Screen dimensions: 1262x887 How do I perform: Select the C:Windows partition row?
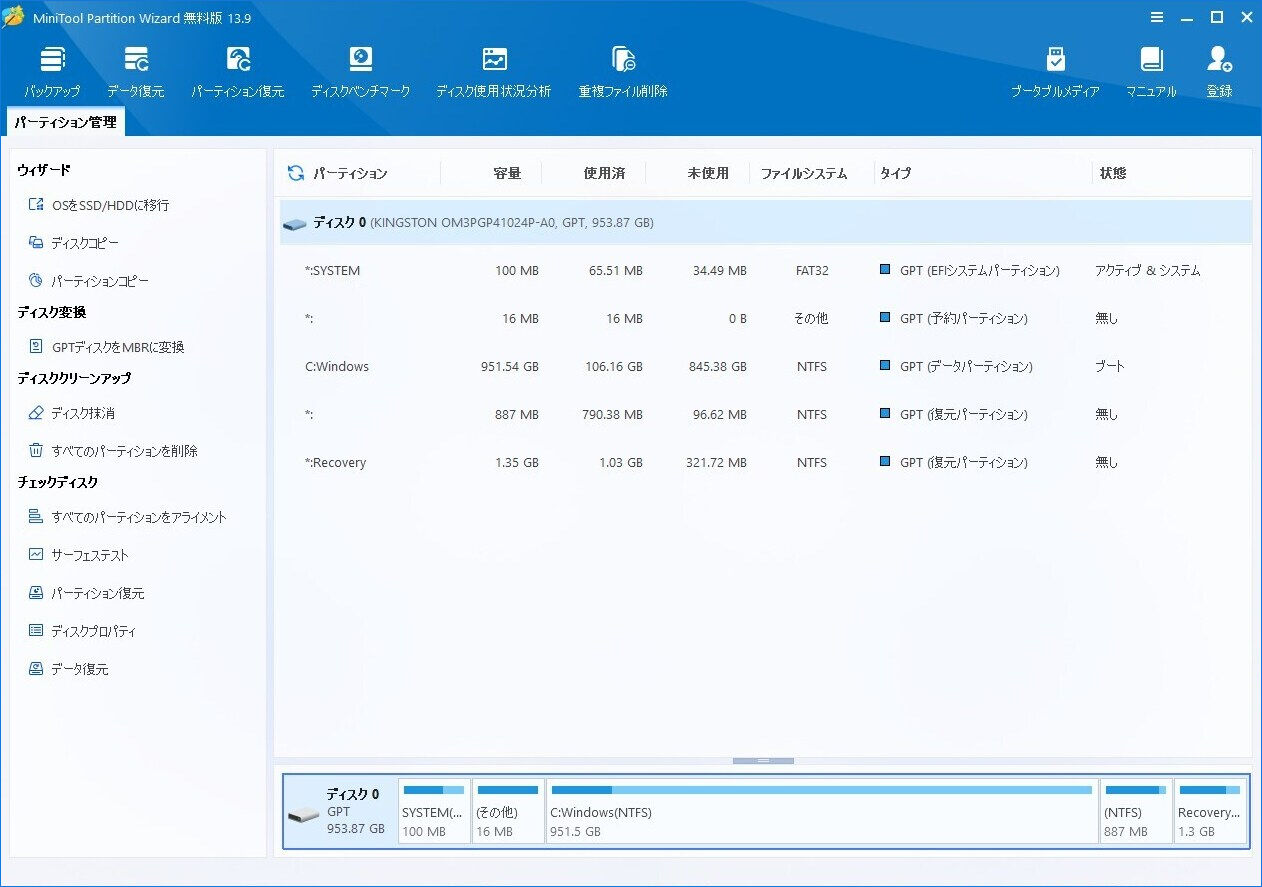765,366
